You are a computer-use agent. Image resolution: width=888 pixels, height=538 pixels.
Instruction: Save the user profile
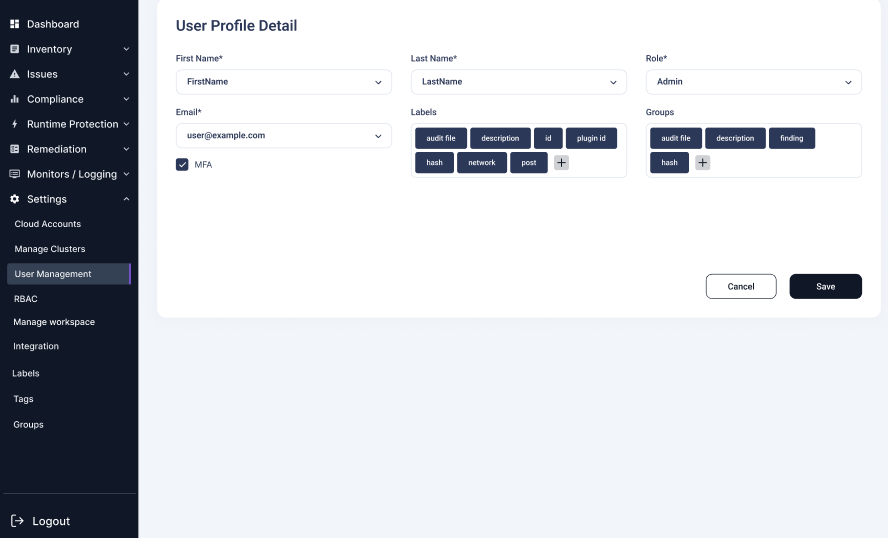825,286
